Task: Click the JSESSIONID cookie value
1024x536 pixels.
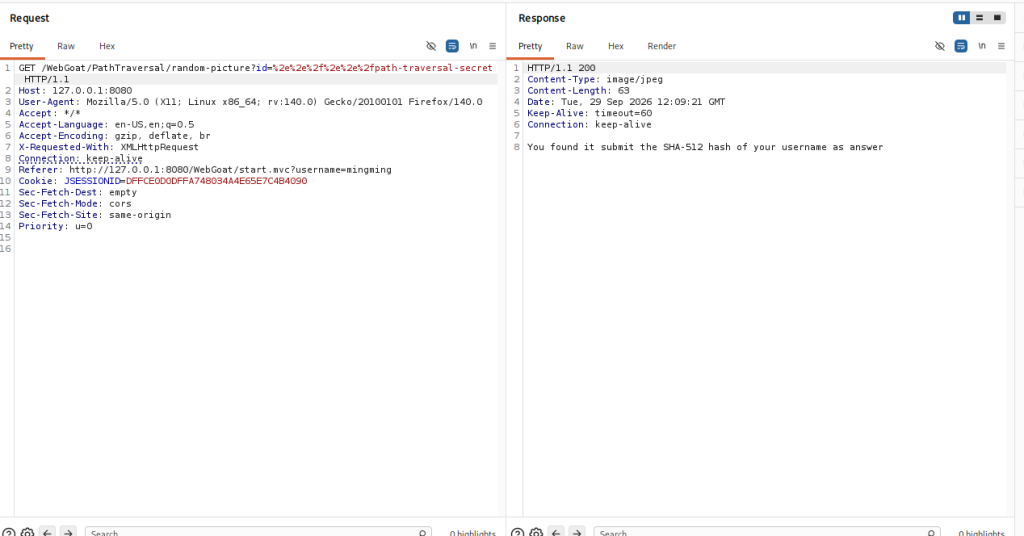Action: [216, 181]
